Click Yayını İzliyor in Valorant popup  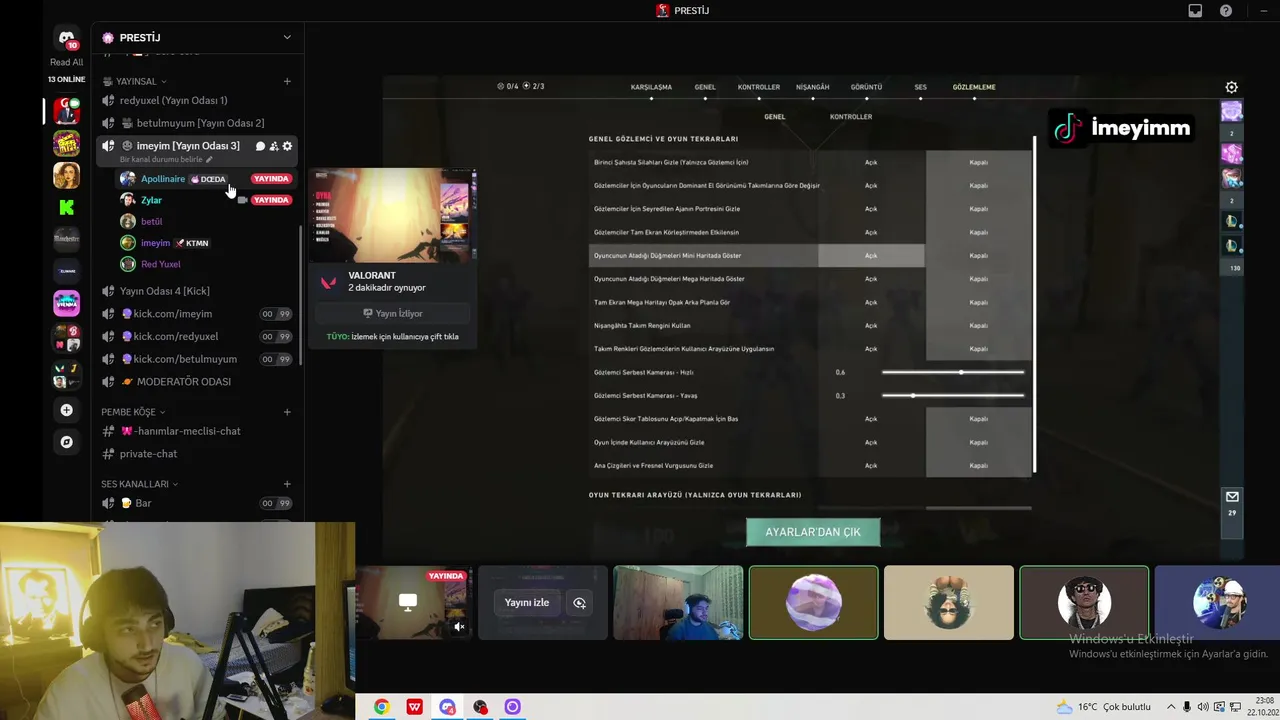pyautogui.click(x=393, y=313)
